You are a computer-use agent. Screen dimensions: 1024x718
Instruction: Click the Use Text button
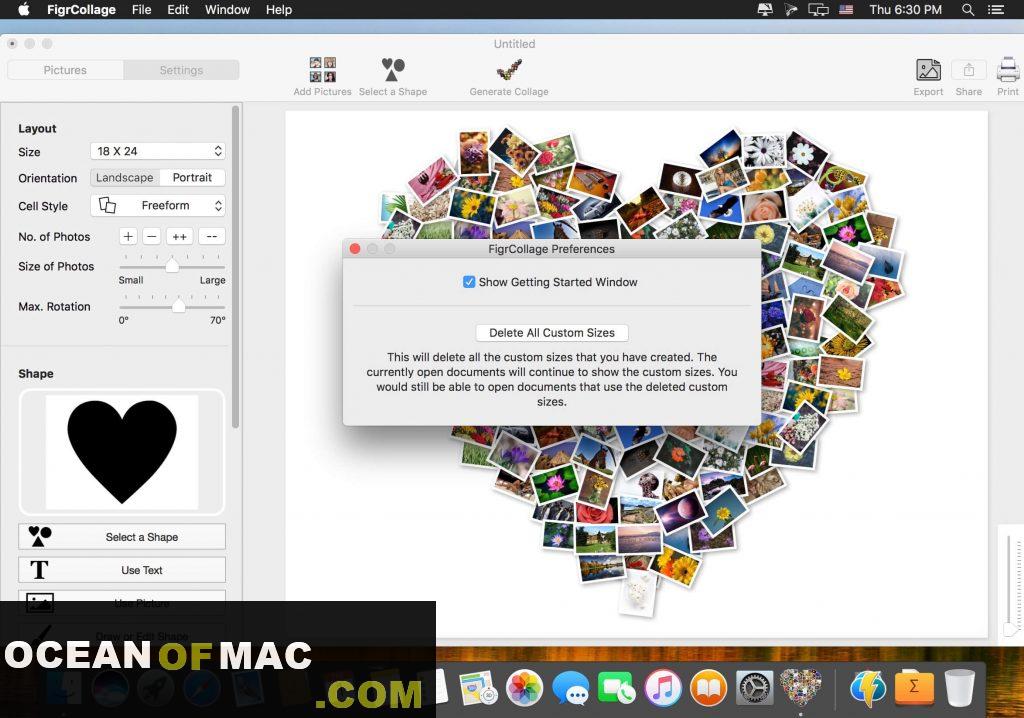tap(122, 570)
